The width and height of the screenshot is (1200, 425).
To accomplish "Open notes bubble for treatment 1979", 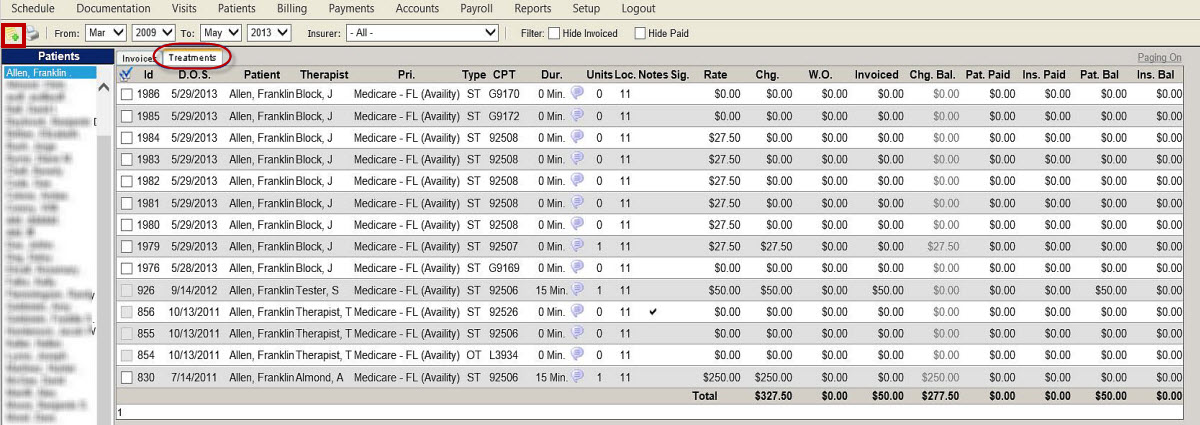I will tap(577, 246).
